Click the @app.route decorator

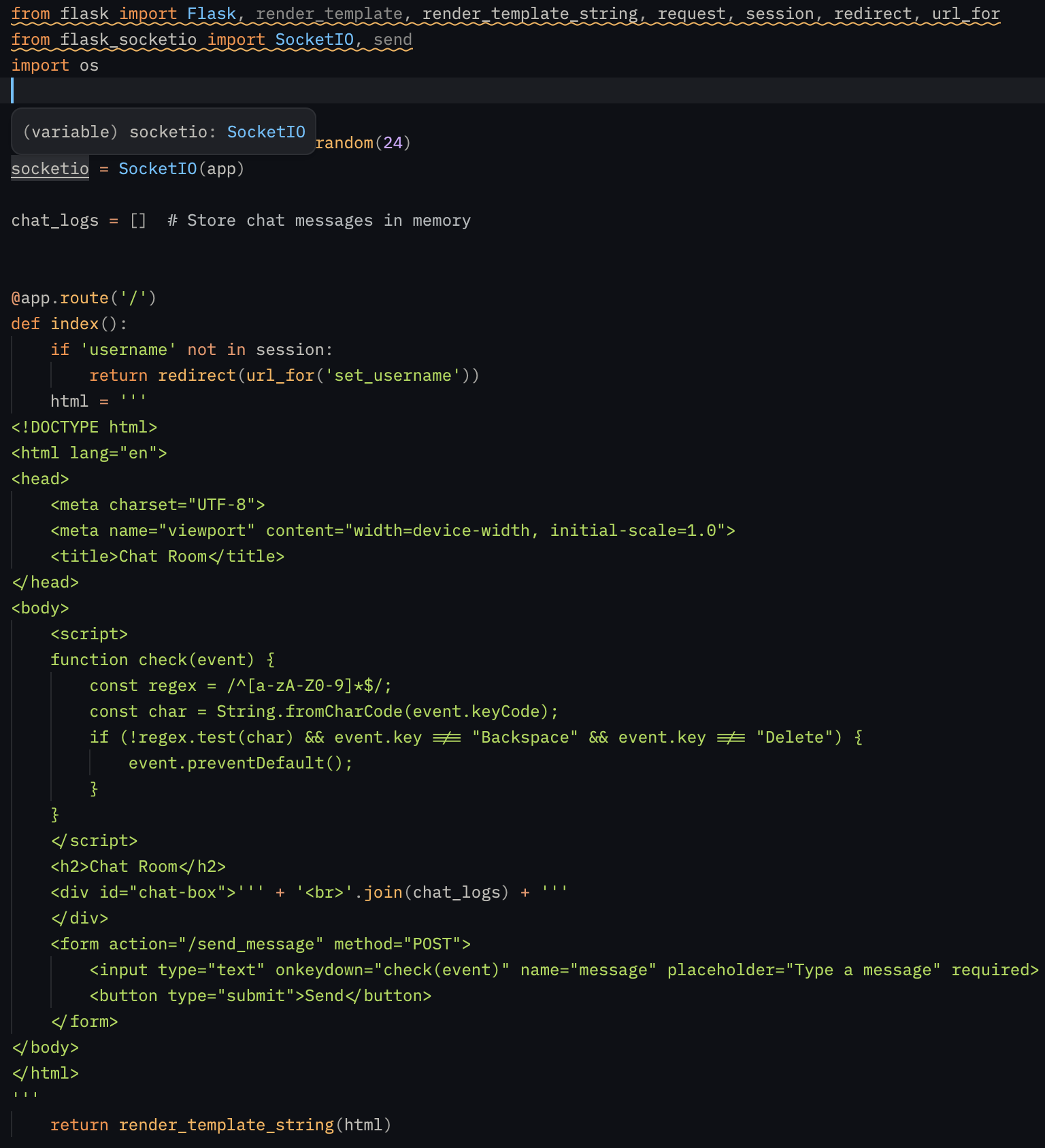[83, 299]
